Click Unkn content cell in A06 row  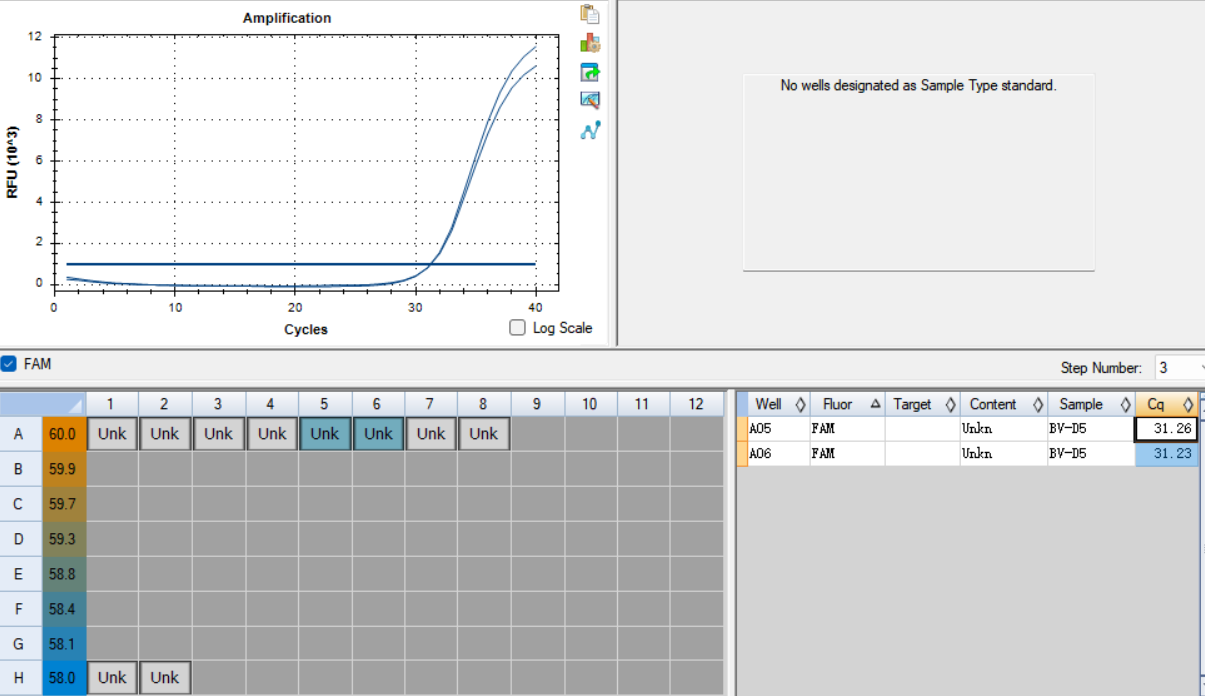(x=1003, y=454)
